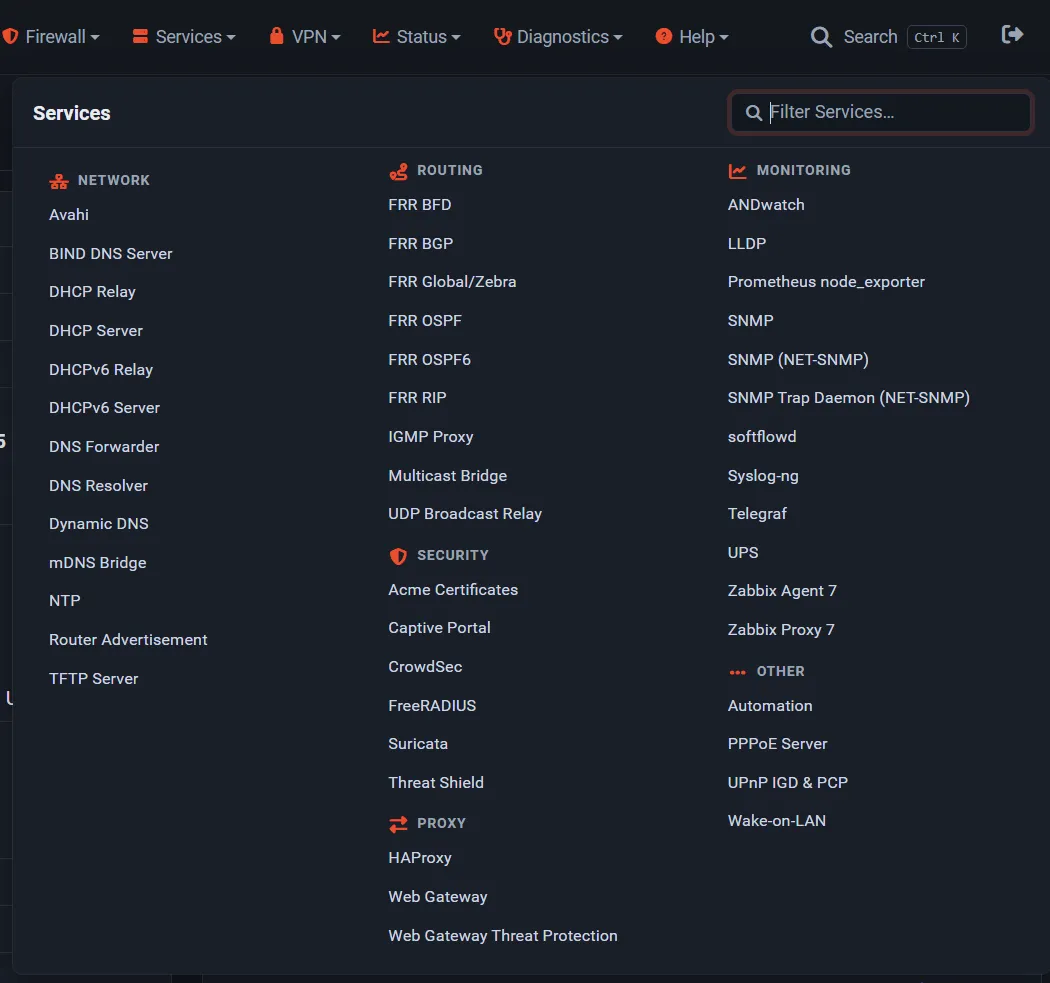1050x983 pixels.
Task: Click the search magnifier icon in navbar
Action: click(821, 37)
